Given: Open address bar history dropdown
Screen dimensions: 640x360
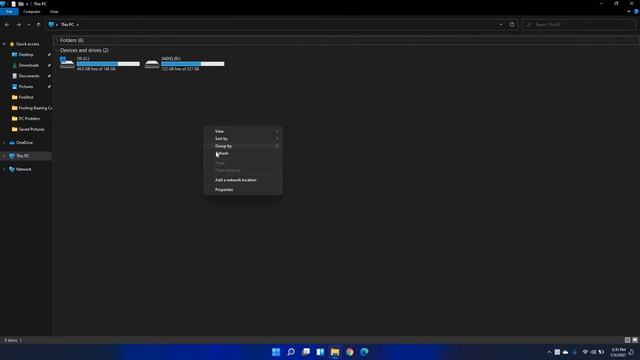Looking at the screenshot, I should [x=501, y=24].
